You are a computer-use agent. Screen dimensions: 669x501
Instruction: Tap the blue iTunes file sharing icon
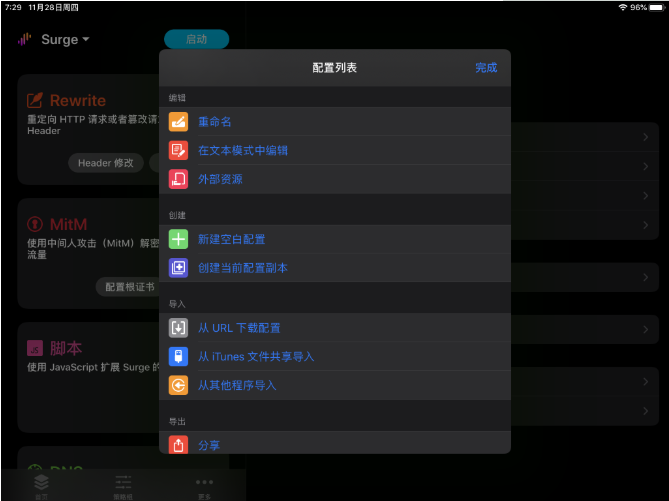point(178,356)
